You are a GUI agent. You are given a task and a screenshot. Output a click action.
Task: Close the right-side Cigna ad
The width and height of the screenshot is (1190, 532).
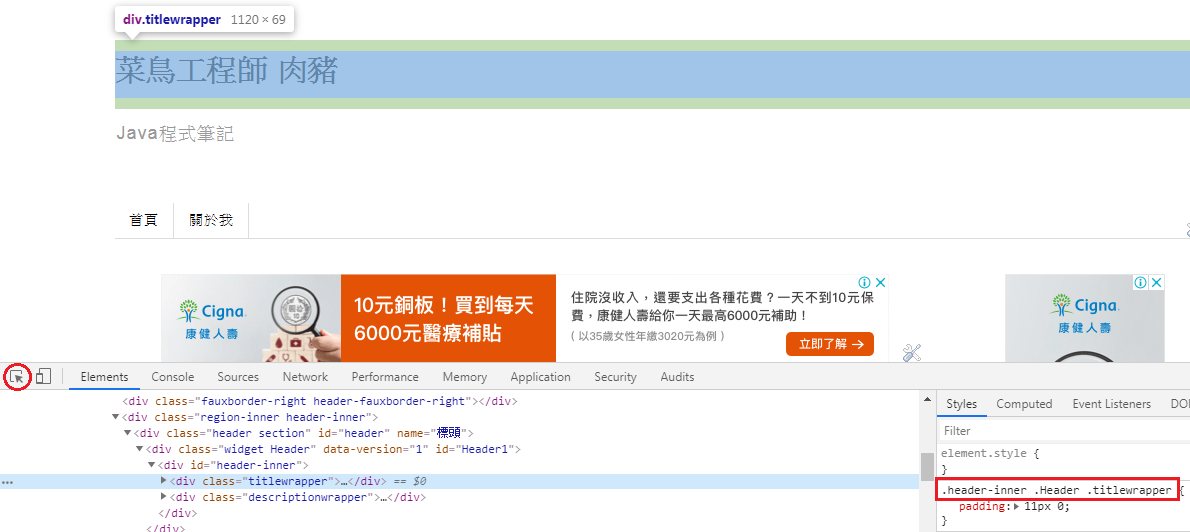(1156, 283)
